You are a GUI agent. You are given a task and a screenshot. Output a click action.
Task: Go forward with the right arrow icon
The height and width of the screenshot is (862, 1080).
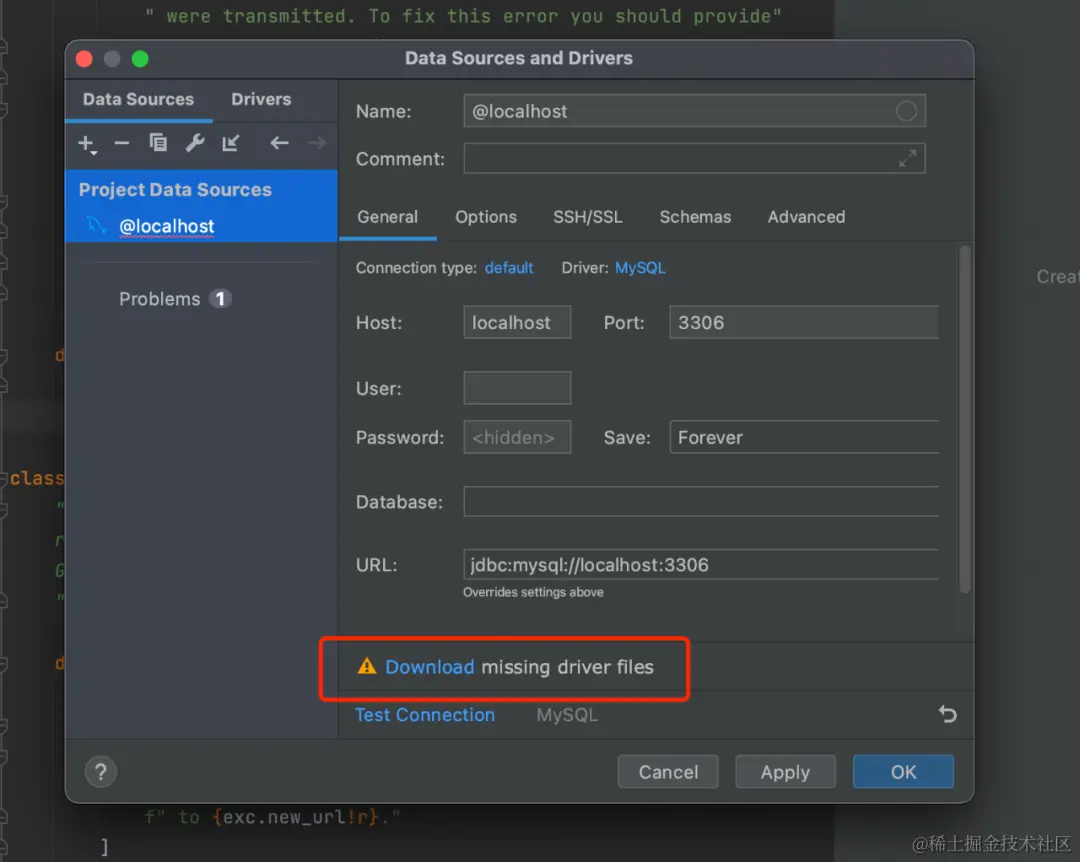click(x=317, y=143)
